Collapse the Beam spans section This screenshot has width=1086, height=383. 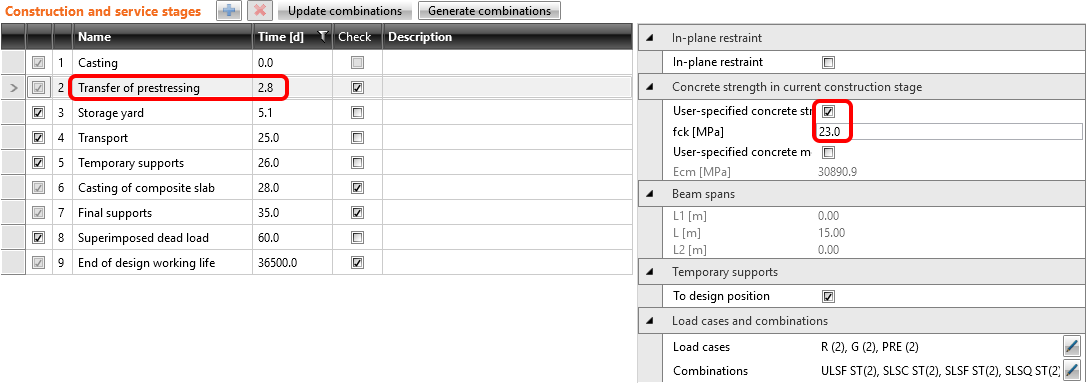pos(649,195)
